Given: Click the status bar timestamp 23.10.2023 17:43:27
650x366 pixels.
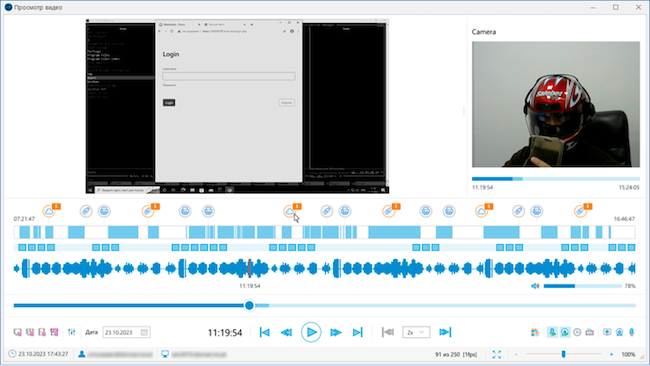Looking at the screenshot, I should click(43, 354).
